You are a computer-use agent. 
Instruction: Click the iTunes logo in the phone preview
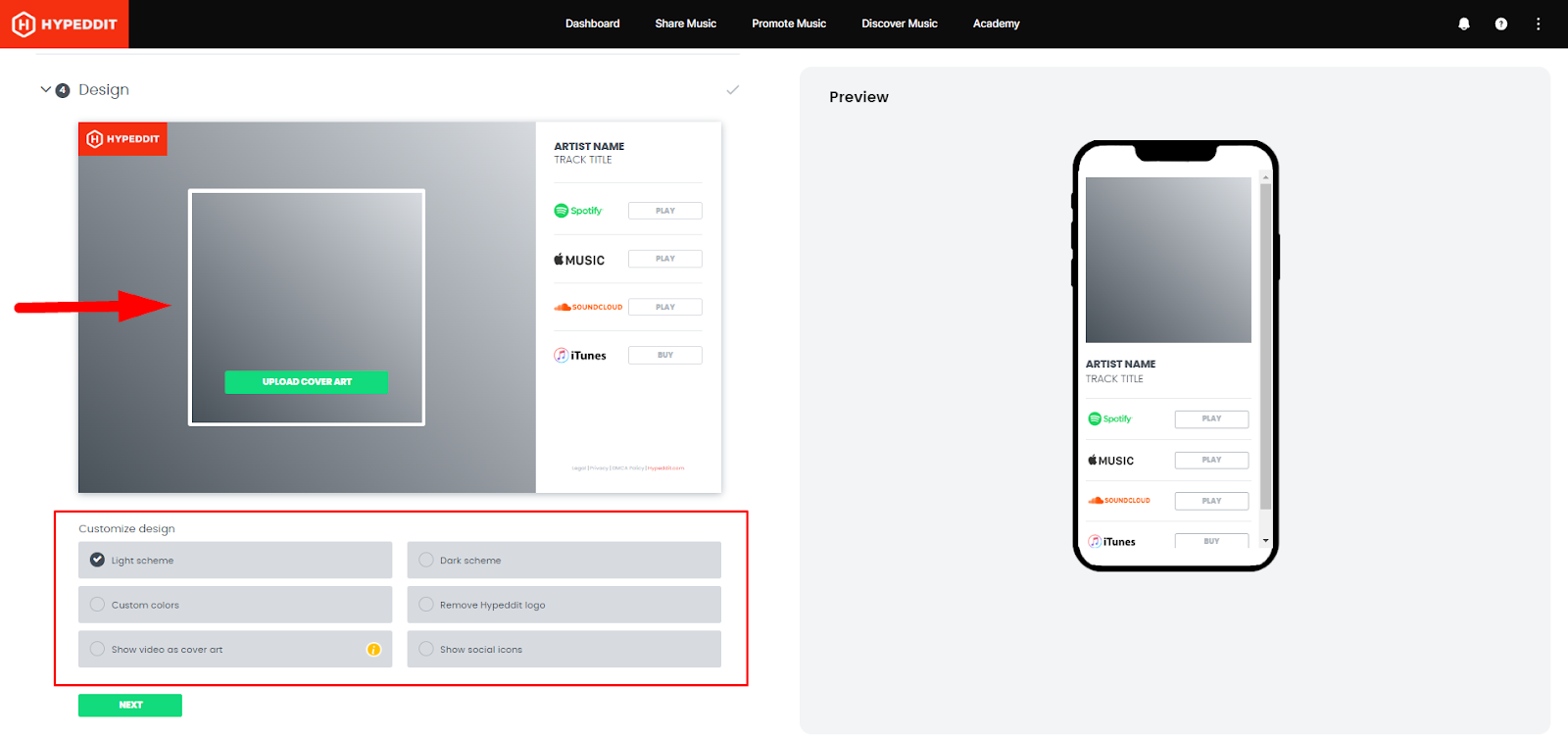pos(1111,542)
